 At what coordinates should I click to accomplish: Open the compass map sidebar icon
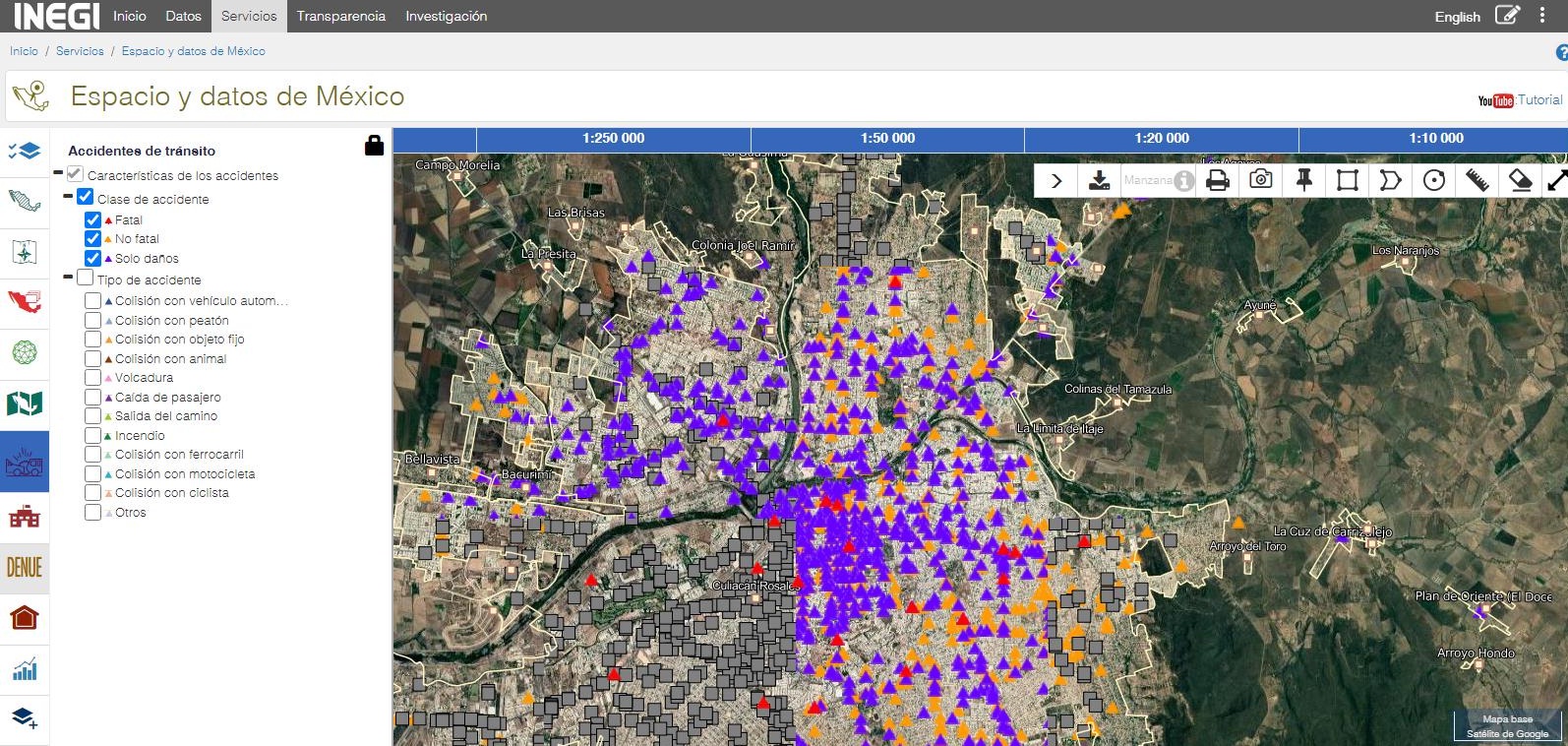pyautogui.click(x=25, y=252)
